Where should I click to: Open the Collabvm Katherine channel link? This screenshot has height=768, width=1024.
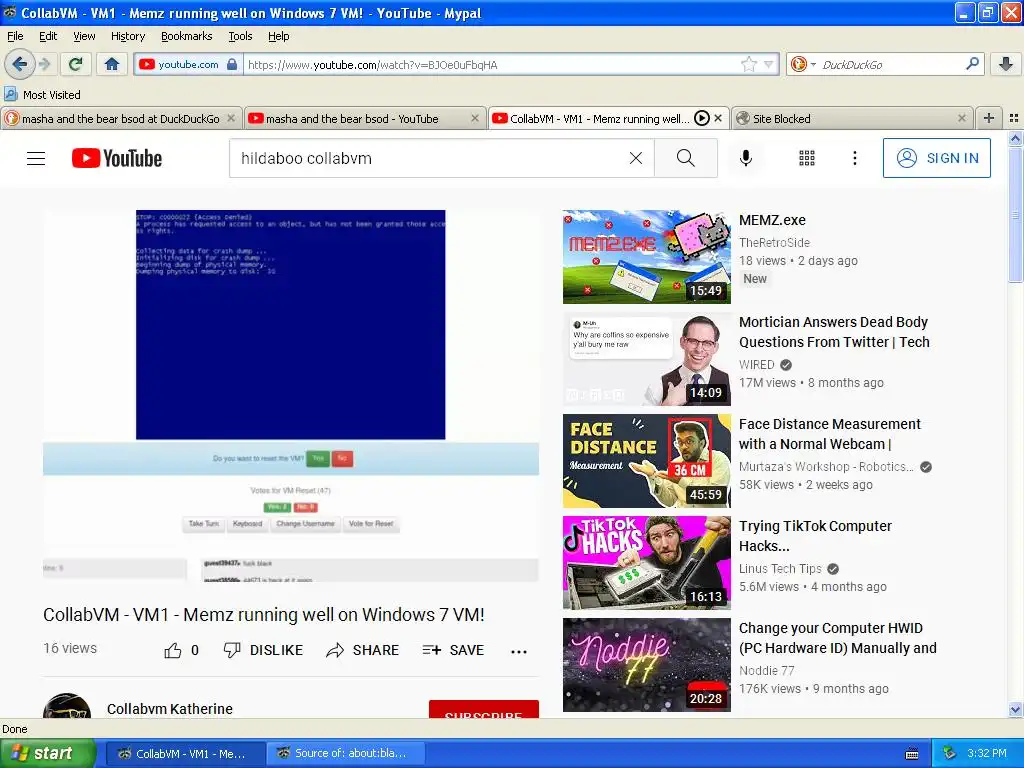pos(170,709)
